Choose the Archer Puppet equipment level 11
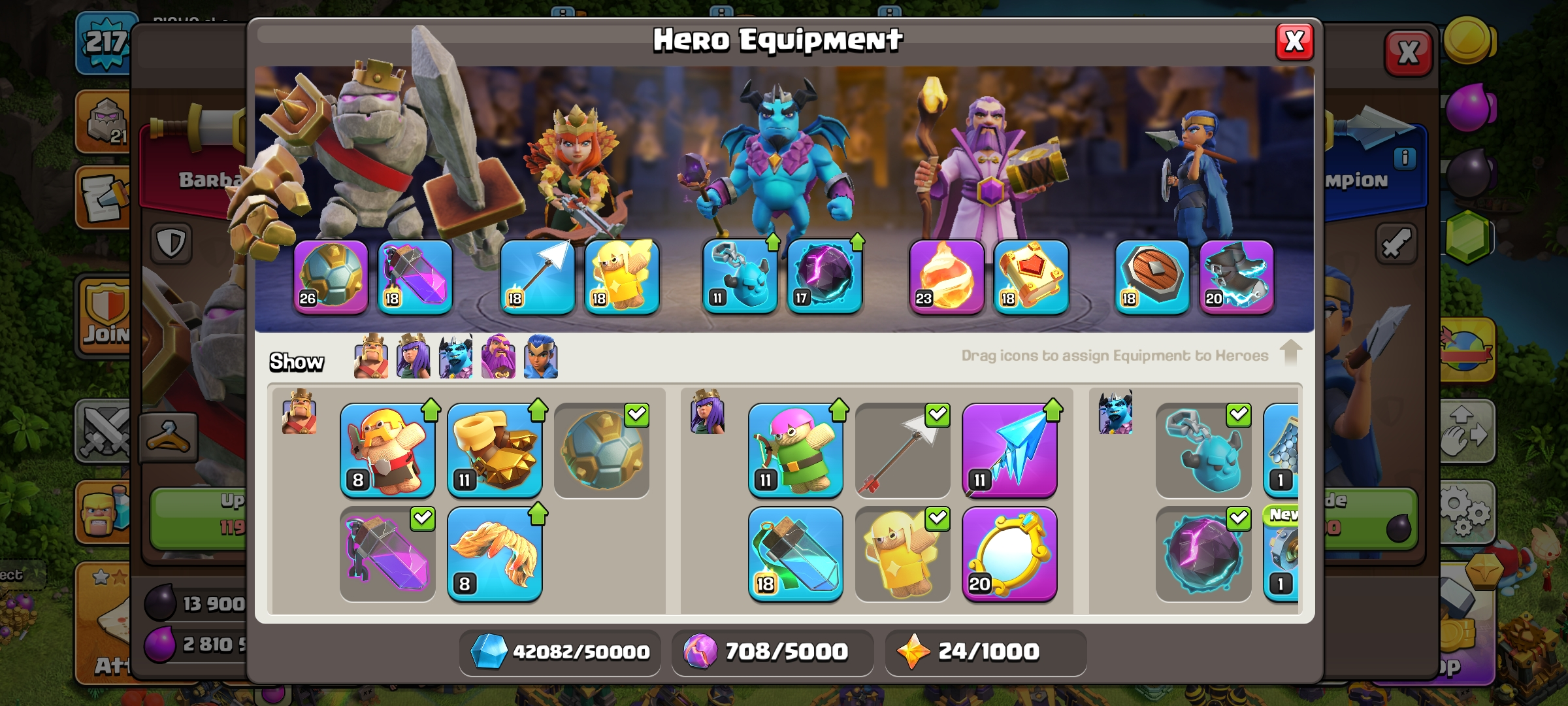This screenshot has width=1568, height=706. tap(795, 450)
